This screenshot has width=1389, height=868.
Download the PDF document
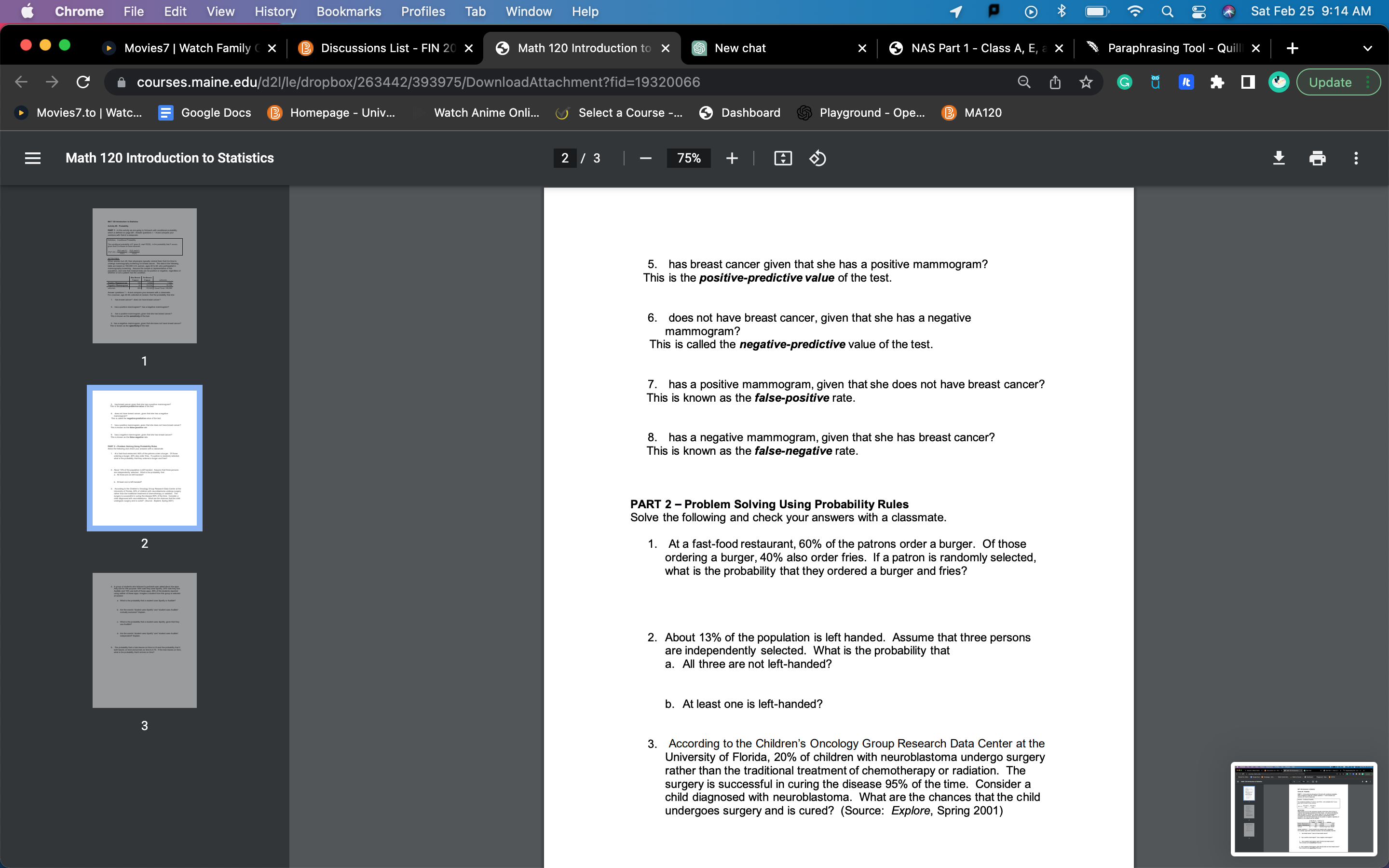click(1279, 158)
